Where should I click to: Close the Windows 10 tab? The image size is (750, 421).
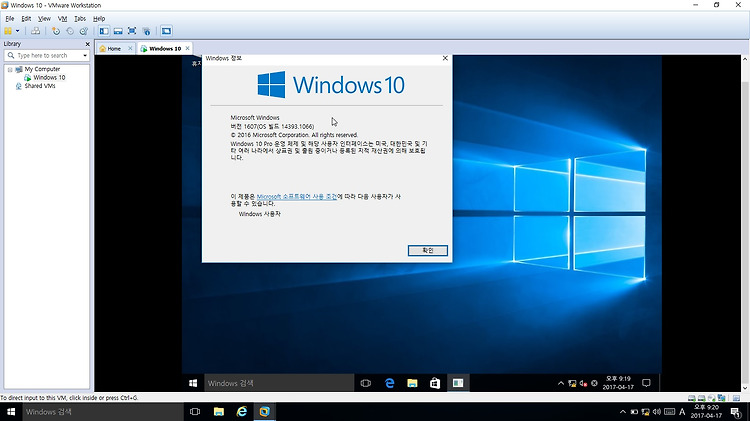coord(188,48)
